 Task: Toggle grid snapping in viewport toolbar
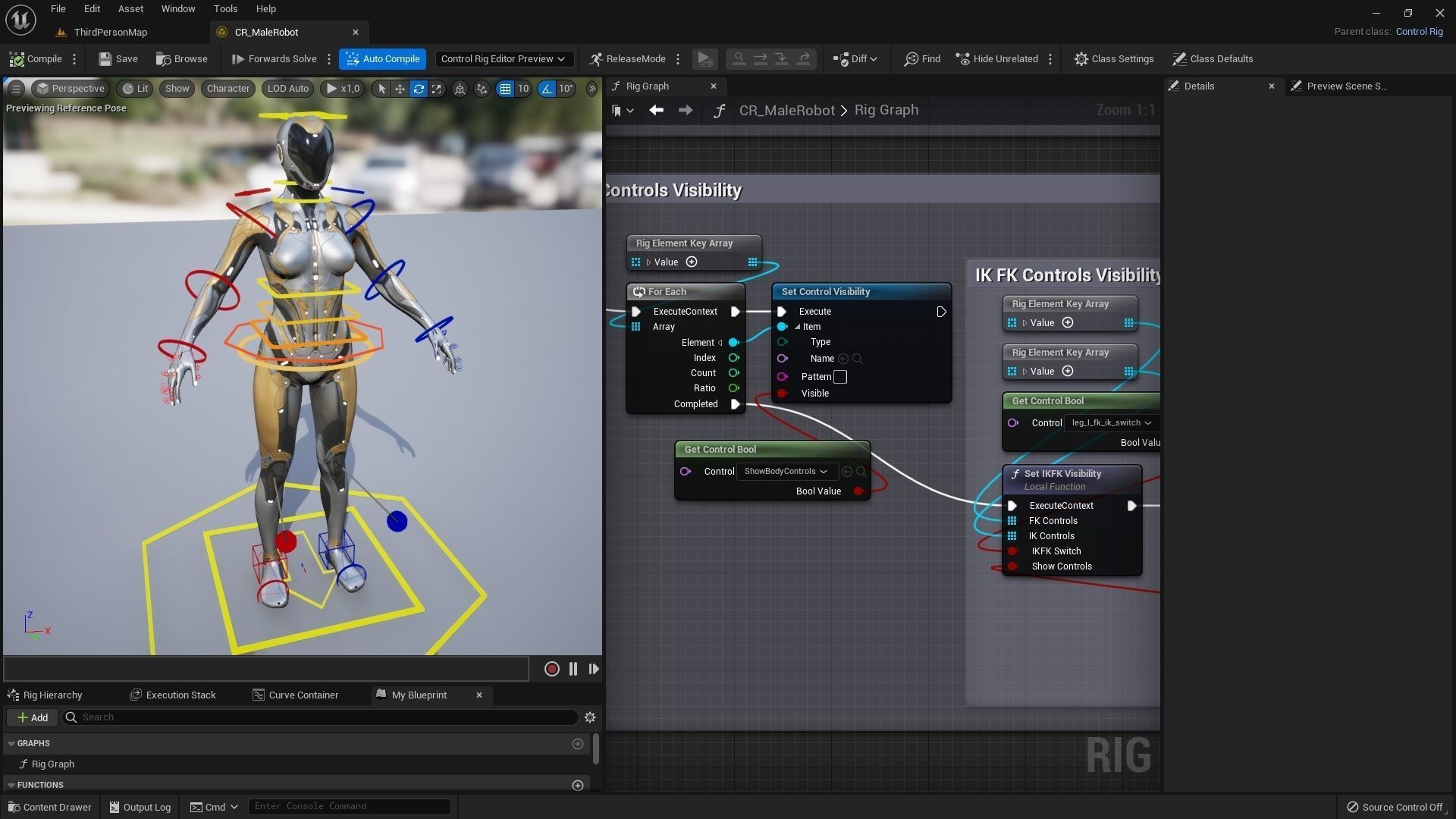tap(505, 89)
